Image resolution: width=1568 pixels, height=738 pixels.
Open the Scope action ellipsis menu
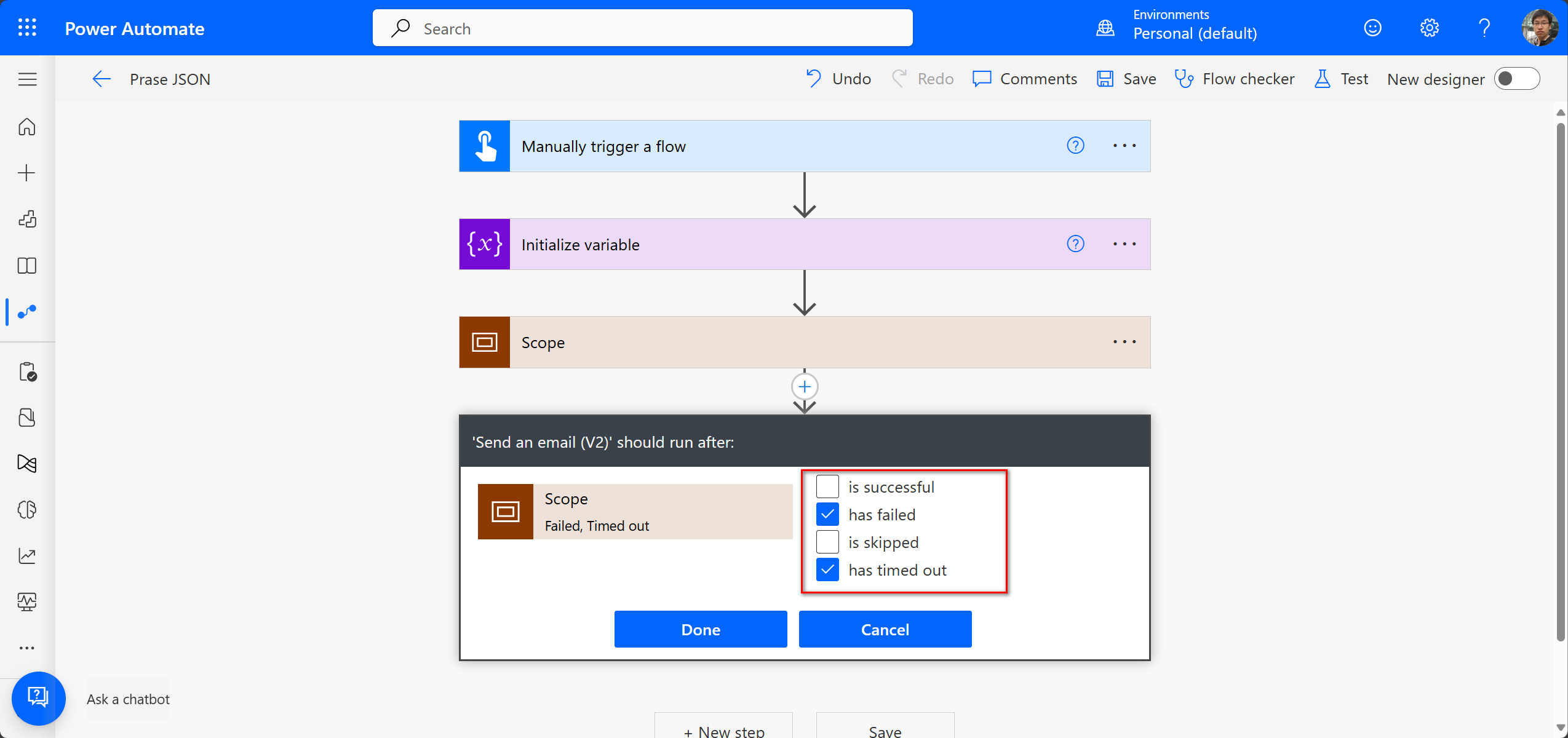1124,342
